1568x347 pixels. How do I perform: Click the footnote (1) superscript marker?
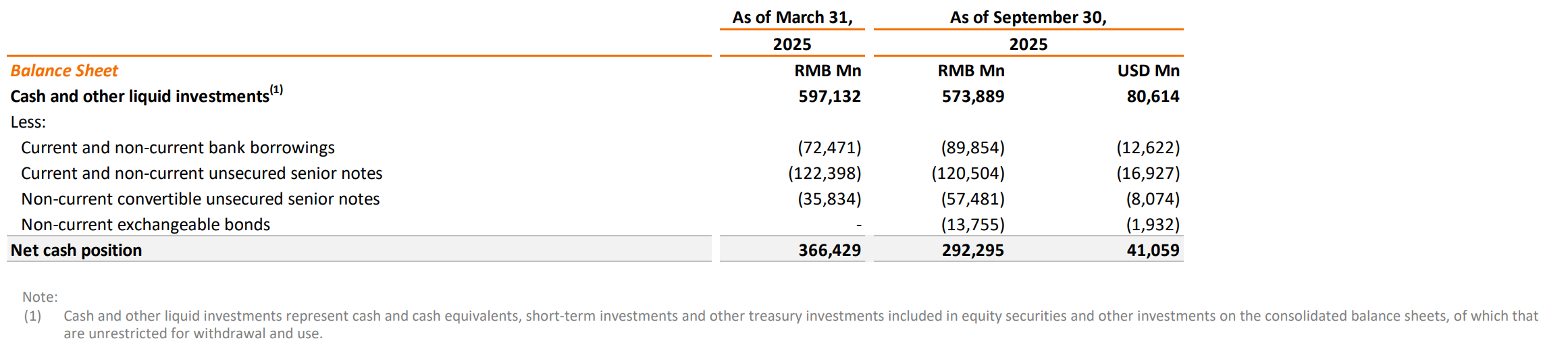(276, 90)
